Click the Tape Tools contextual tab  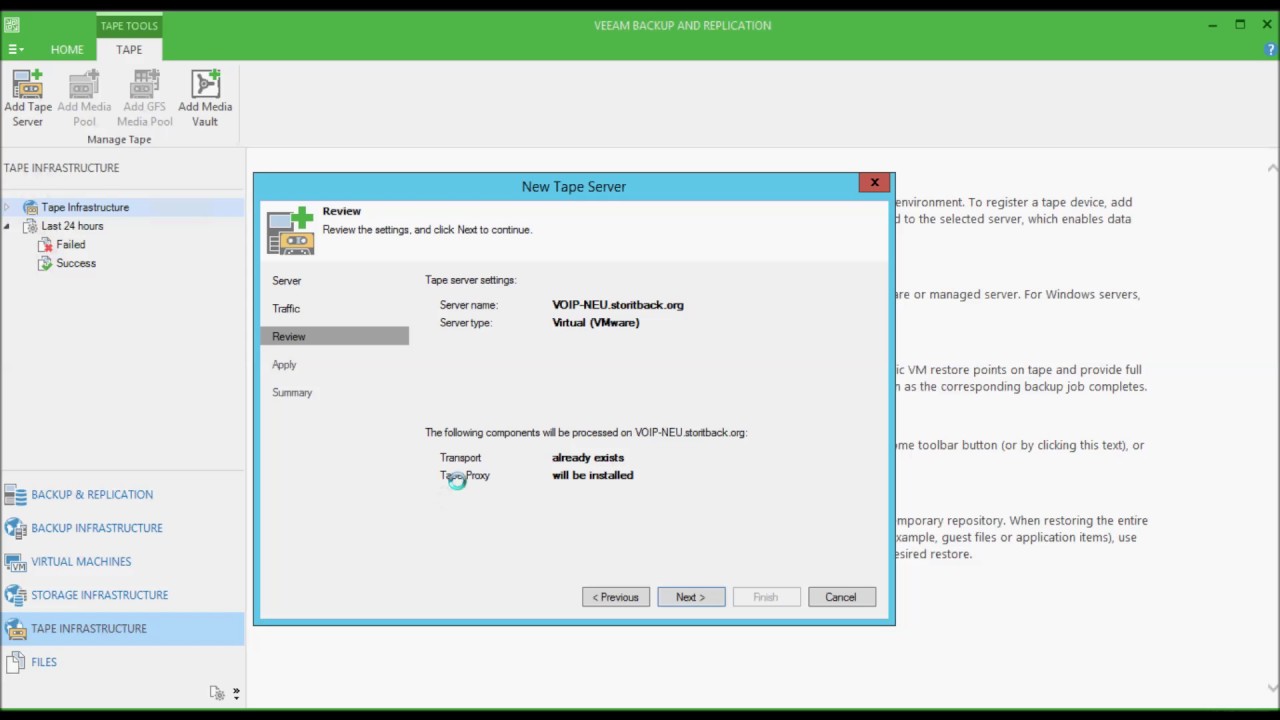(129, 25)
